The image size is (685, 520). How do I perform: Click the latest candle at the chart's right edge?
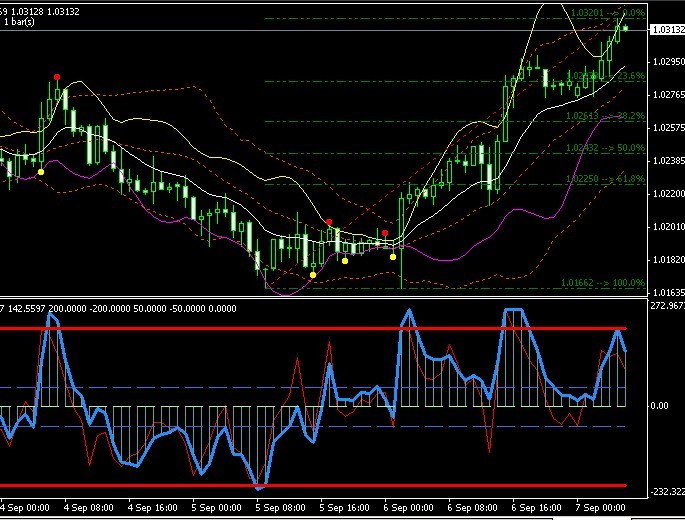[x=626, y=28]
